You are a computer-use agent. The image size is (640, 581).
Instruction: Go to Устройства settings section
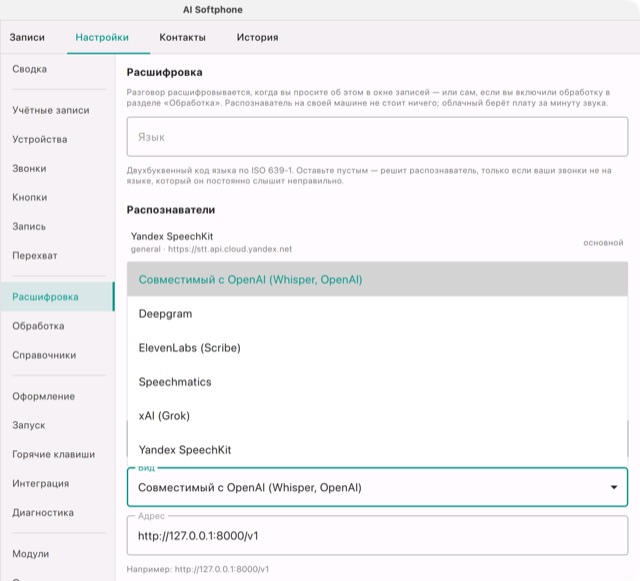point(58,139)
